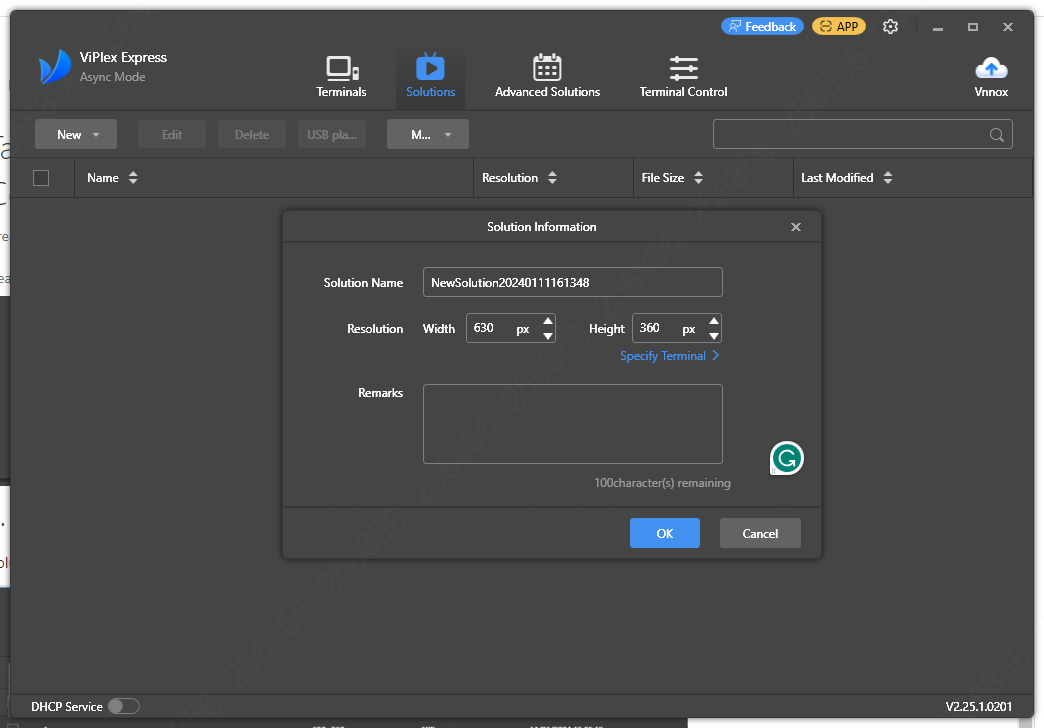The image size is (1044, 728).
Task: Select the Solutions tab icon
Action: [x=431, y=68]
